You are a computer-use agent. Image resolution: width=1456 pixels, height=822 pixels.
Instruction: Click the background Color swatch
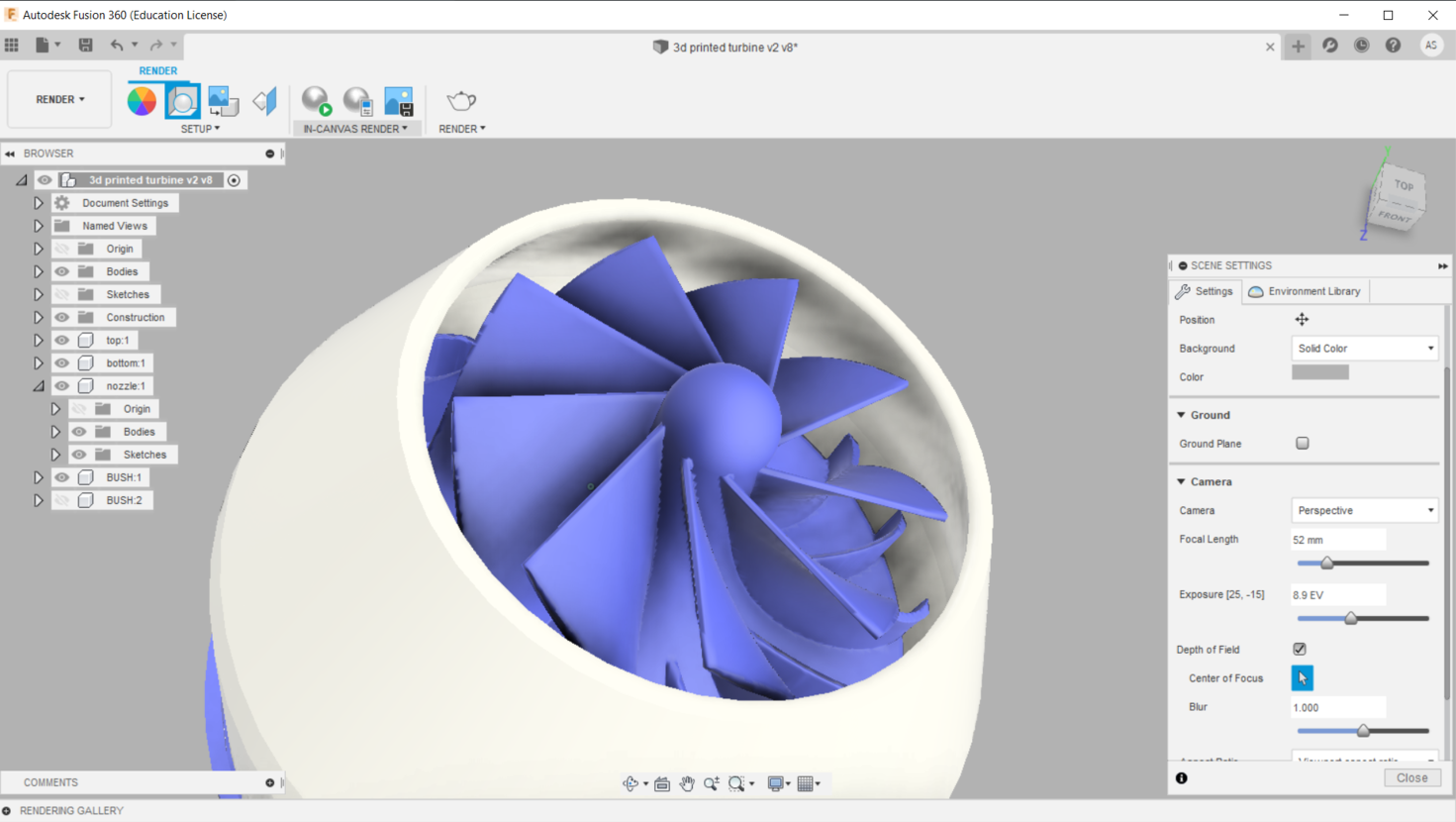[1320, 373]
